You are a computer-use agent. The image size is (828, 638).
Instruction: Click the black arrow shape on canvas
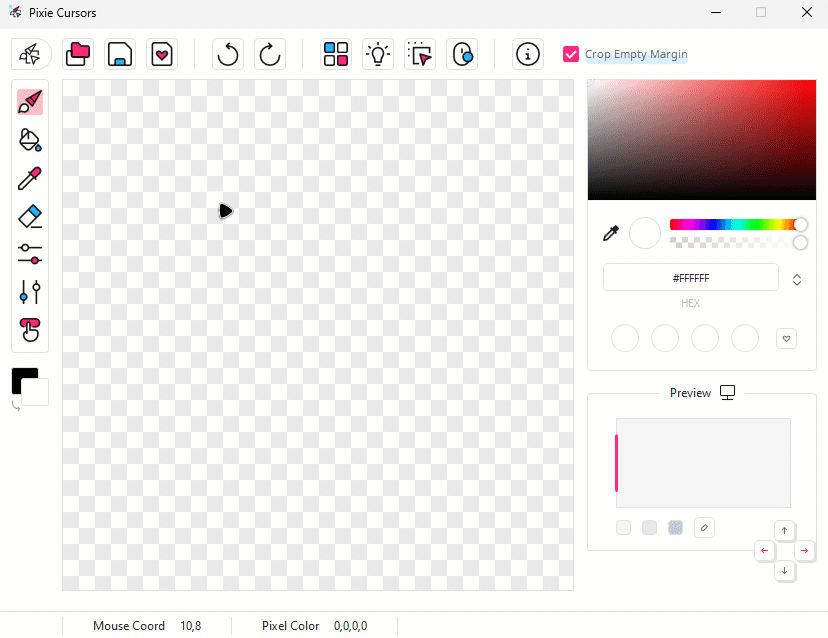(225, 211)
